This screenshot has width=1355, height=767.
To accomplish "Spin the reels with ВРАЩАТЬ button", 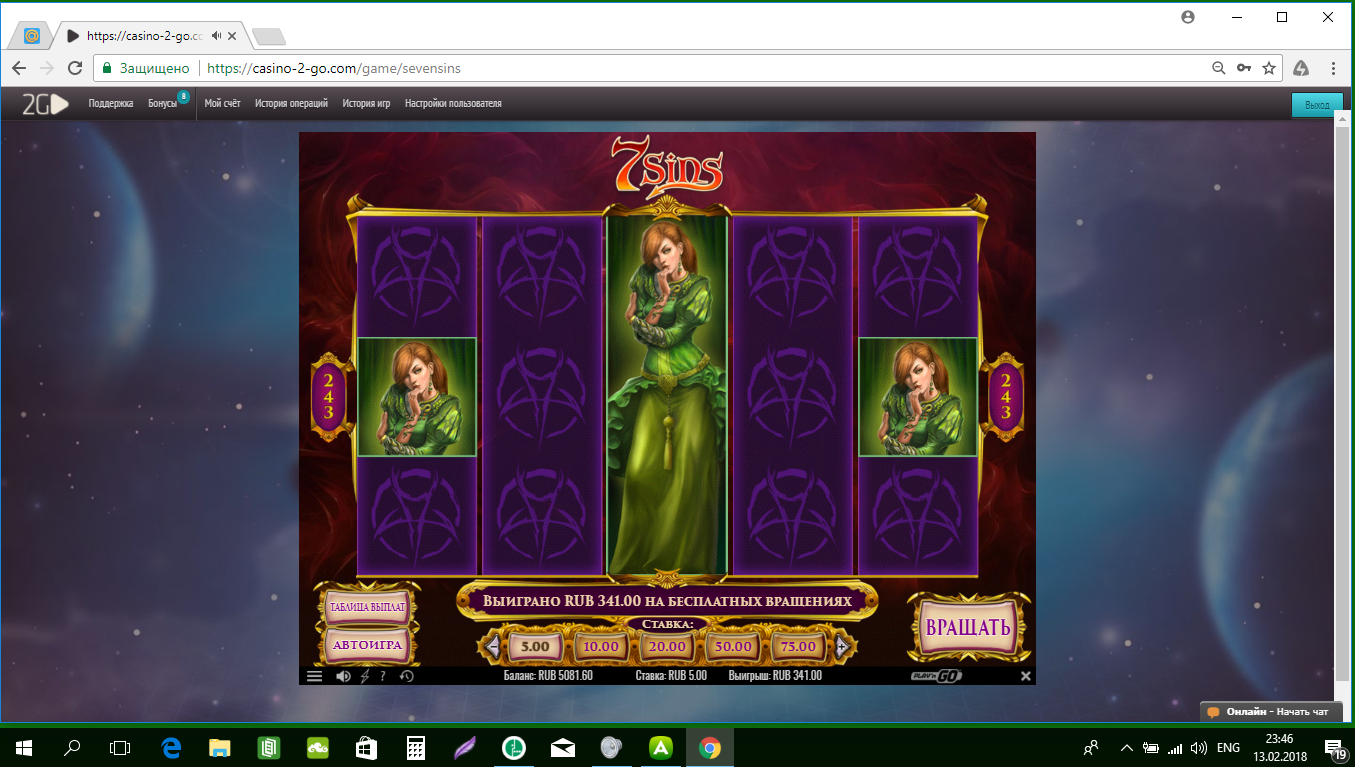I will pyautogui.click(x=967, y=628).
